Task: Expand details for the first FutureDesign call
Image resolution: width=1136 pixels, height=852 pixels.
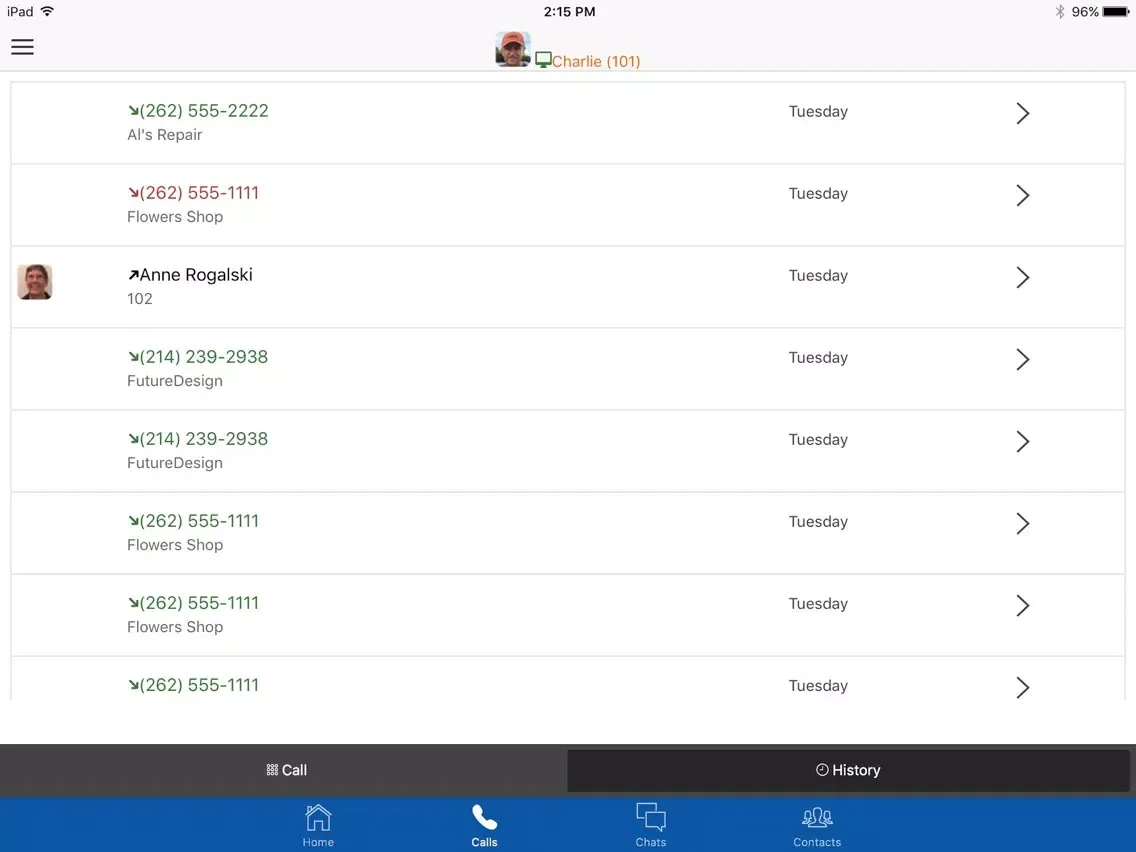Action: pos(1022,359)
